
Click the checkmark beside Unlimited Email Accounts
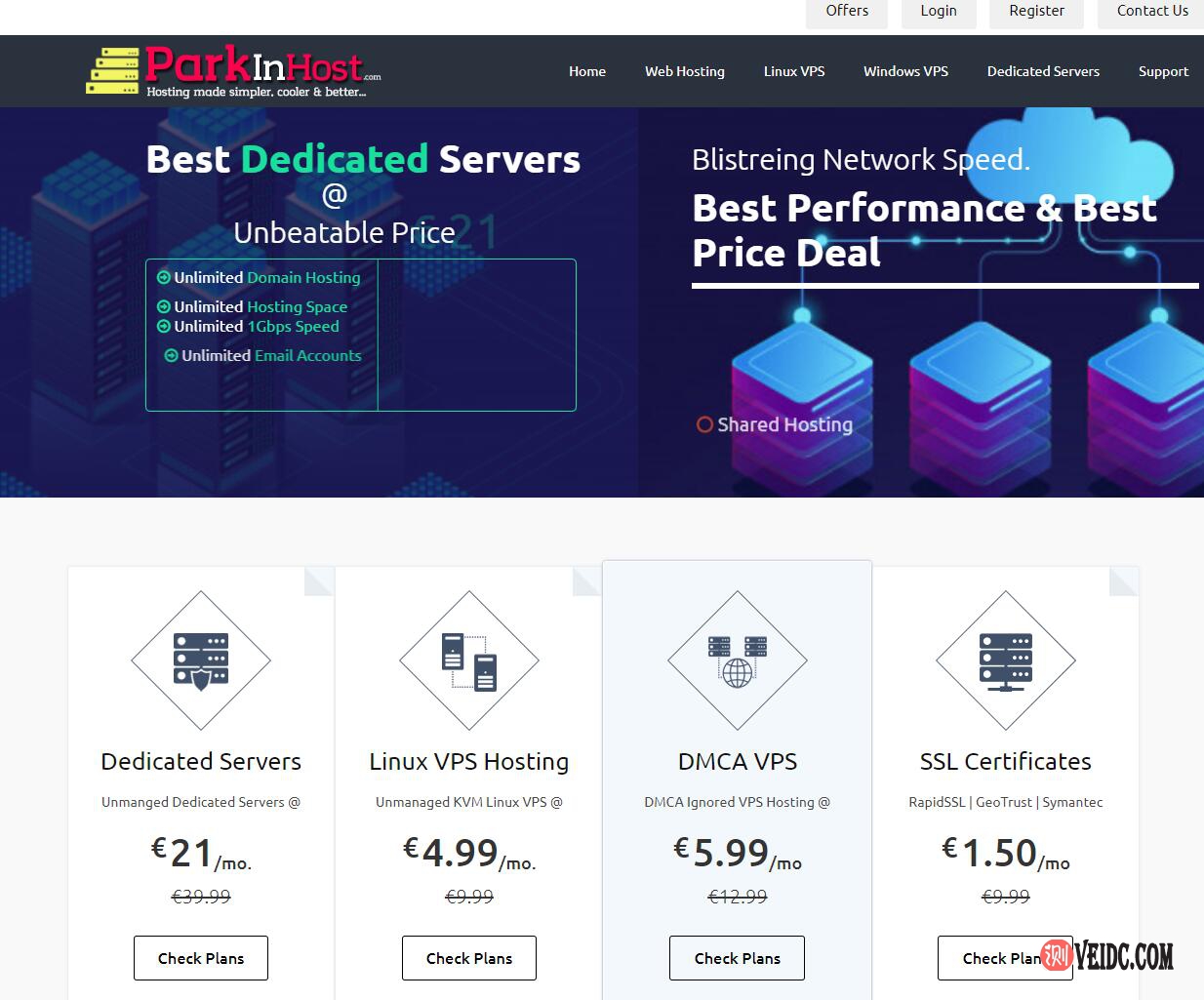click(171, 355)
